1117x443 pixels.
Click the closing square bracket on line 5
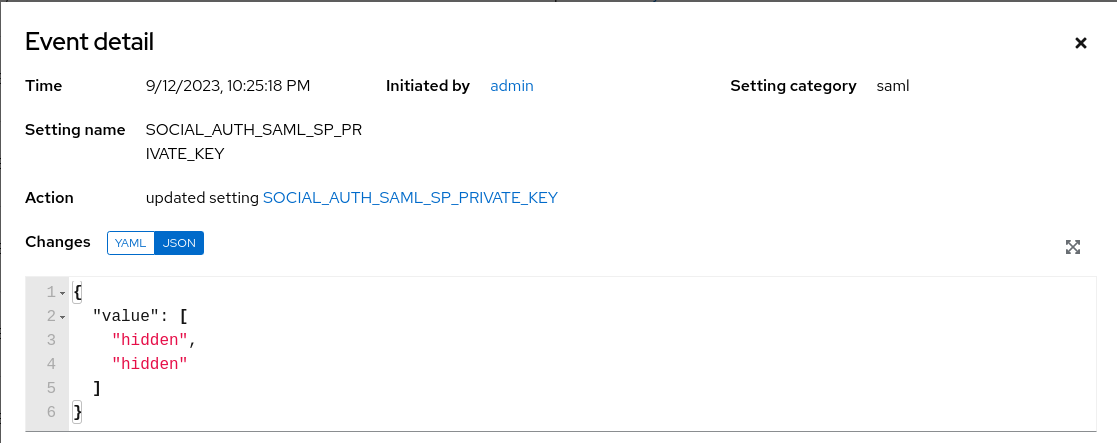point(97,388)
